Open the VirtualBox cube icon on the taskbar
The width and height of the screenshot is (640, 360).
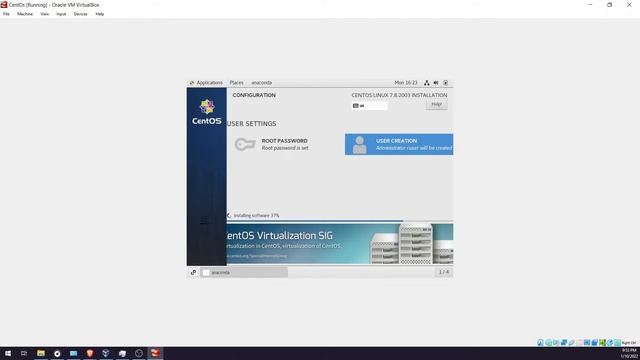[x=106, y=353]
